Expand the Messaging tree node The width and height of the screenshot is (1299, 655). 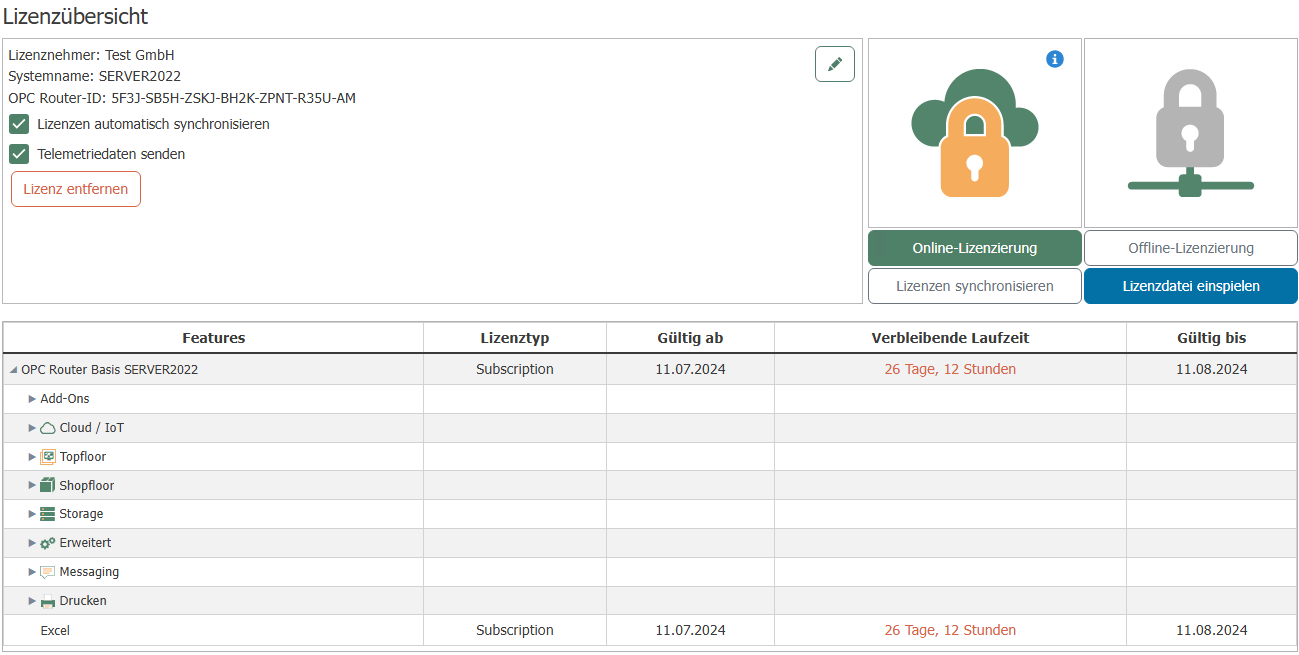click(x=32, y=572)
